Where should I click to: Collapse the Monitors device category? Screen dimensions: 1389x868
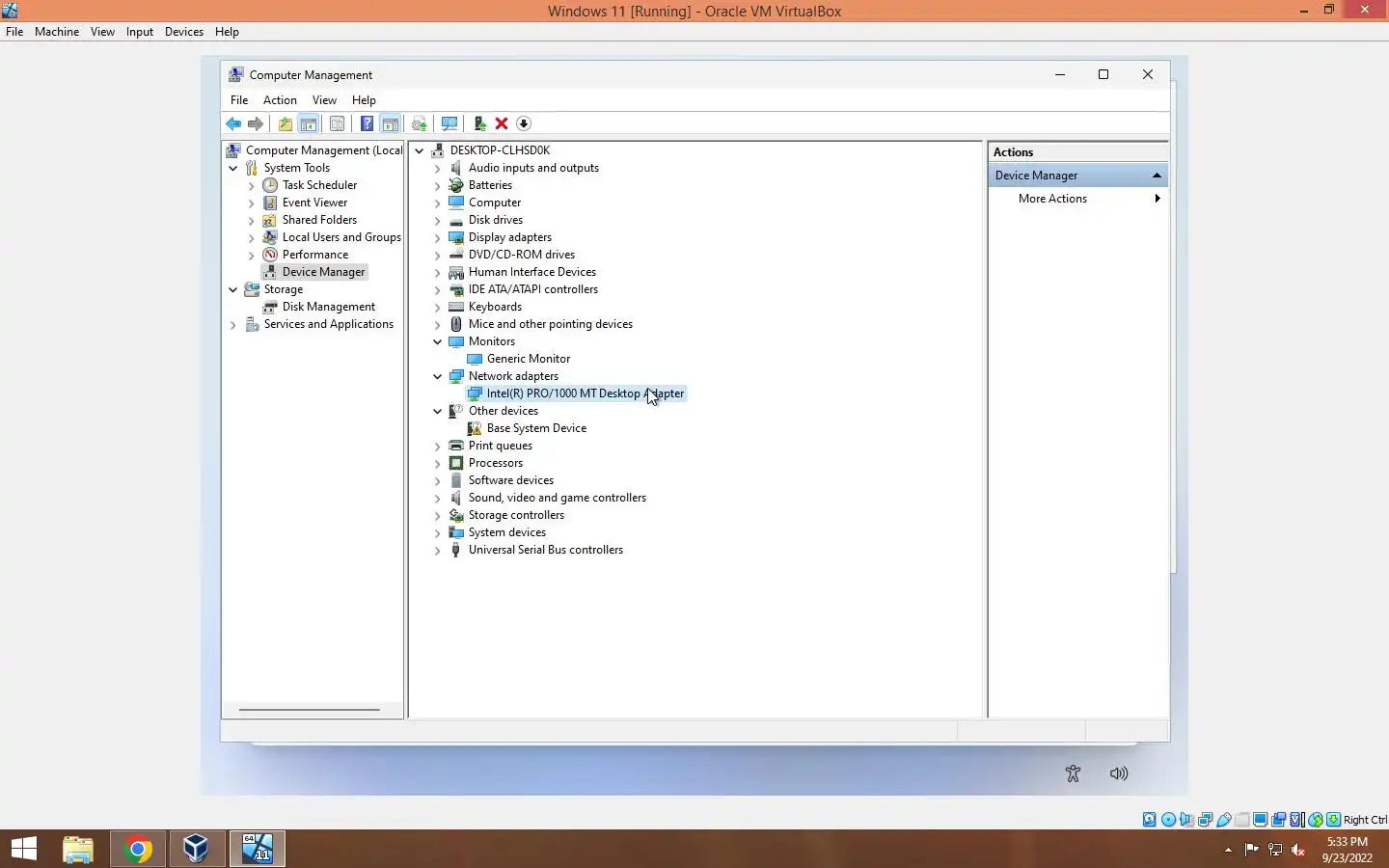(438, 341)
